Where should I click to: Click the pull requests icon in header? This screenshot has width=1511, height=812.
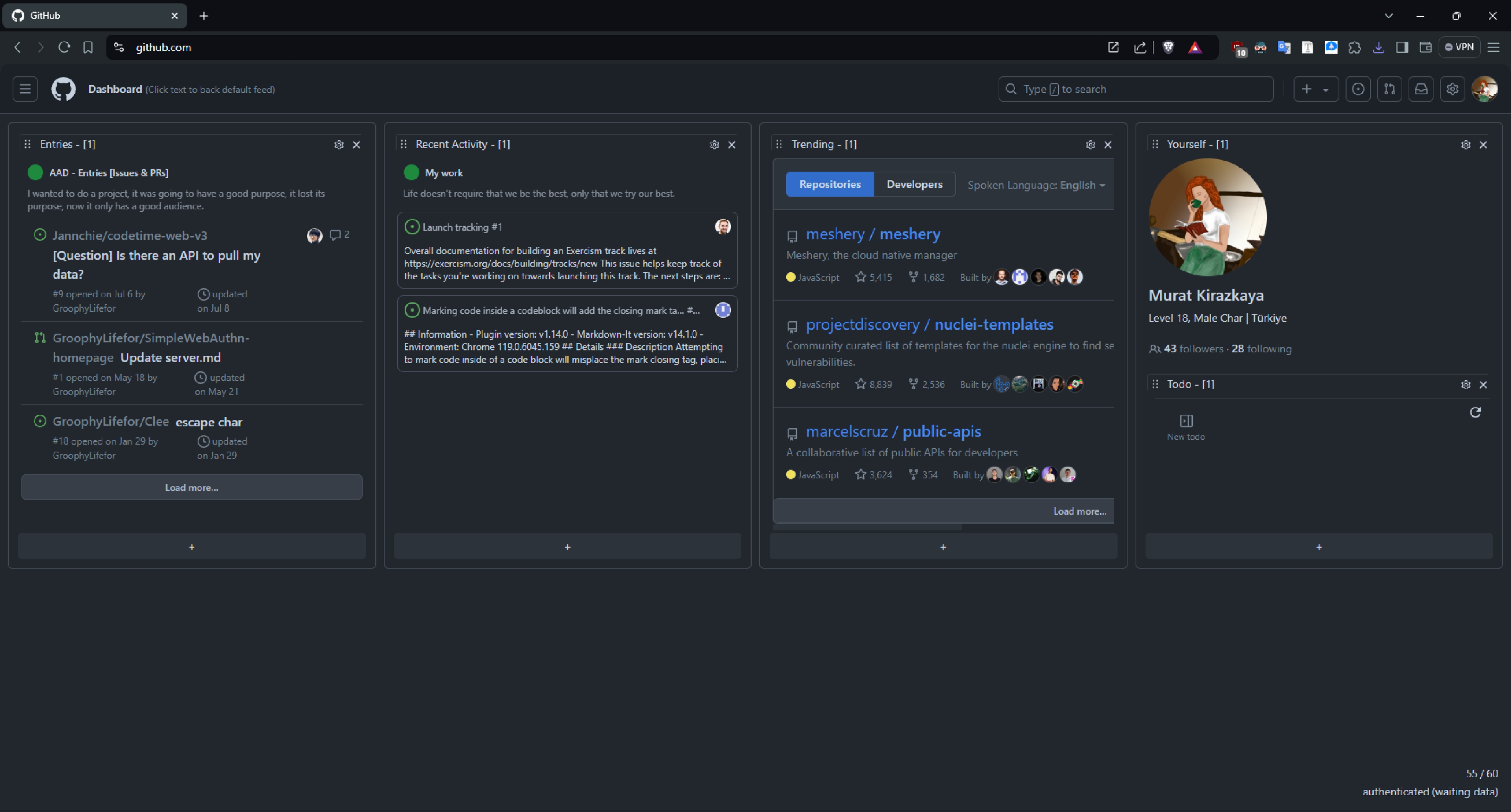(x=1389, y=89)
